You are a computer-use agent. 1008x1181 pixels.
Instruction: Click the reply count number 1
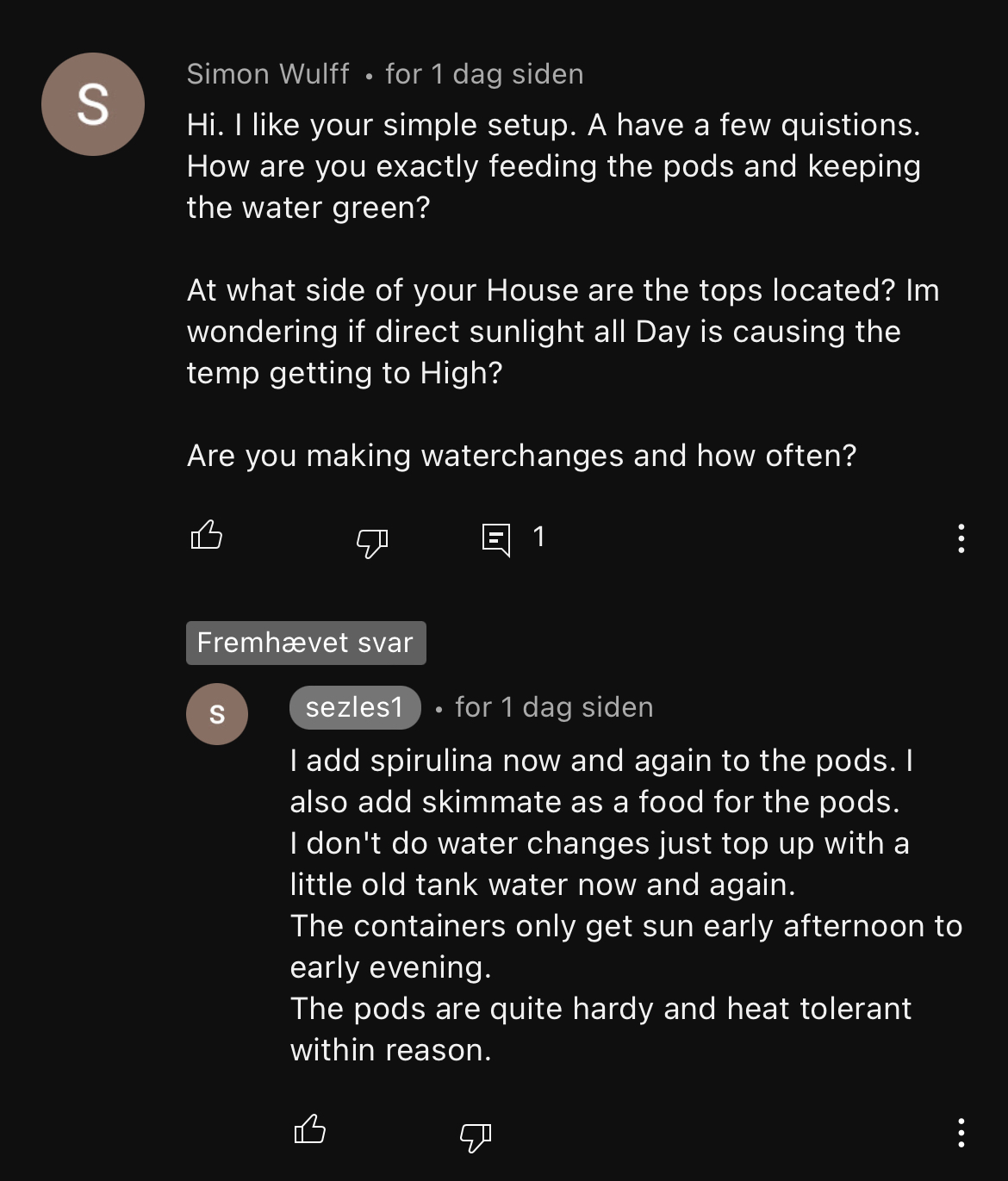coord(539,538)
